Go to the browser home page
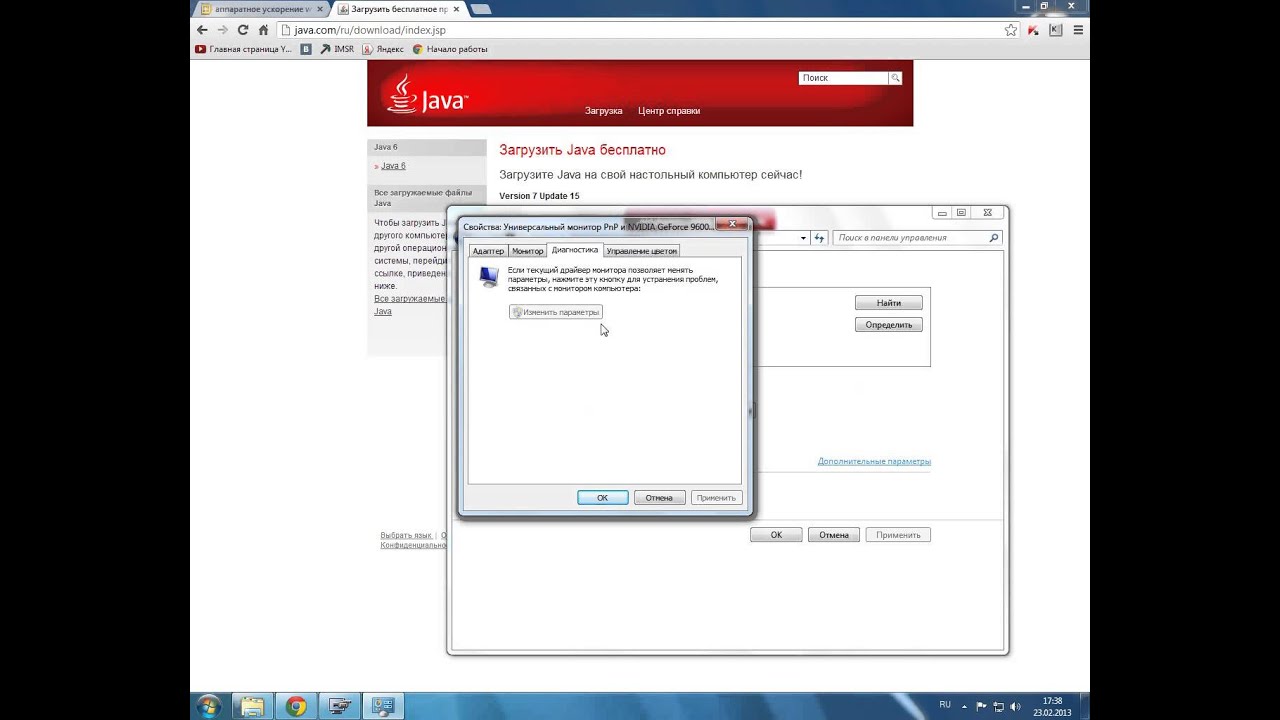Image resolution: width=1280 pixels, height=720 pixels. tap(263, 30)
